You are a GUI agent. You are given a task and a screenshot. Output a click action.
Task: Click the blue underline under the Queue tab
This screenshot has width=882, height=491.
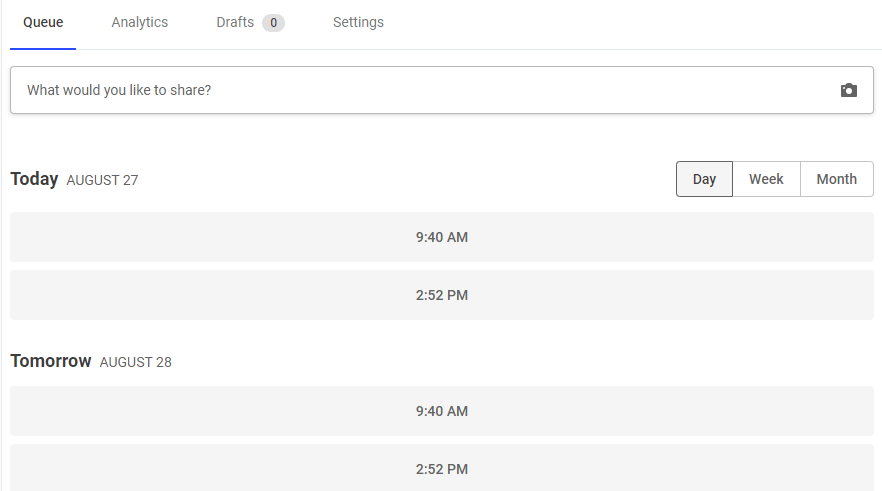43,49
